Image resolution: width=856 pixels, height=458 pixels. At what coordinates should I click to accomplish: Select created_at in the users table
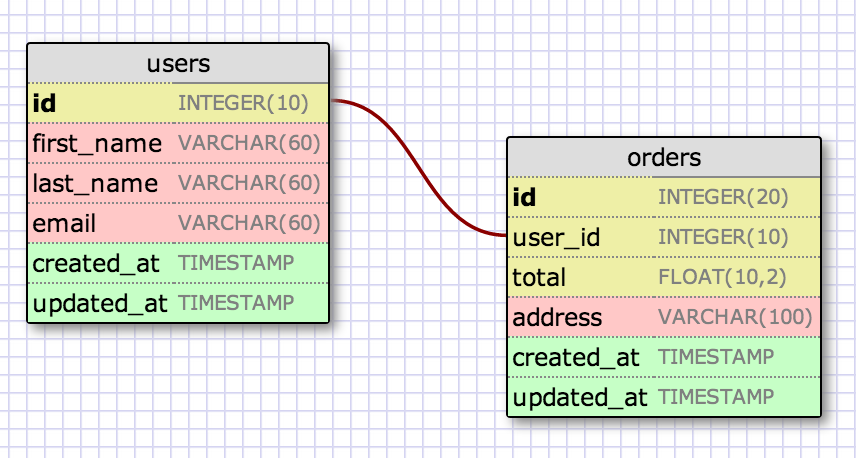(x=99, y=263)
